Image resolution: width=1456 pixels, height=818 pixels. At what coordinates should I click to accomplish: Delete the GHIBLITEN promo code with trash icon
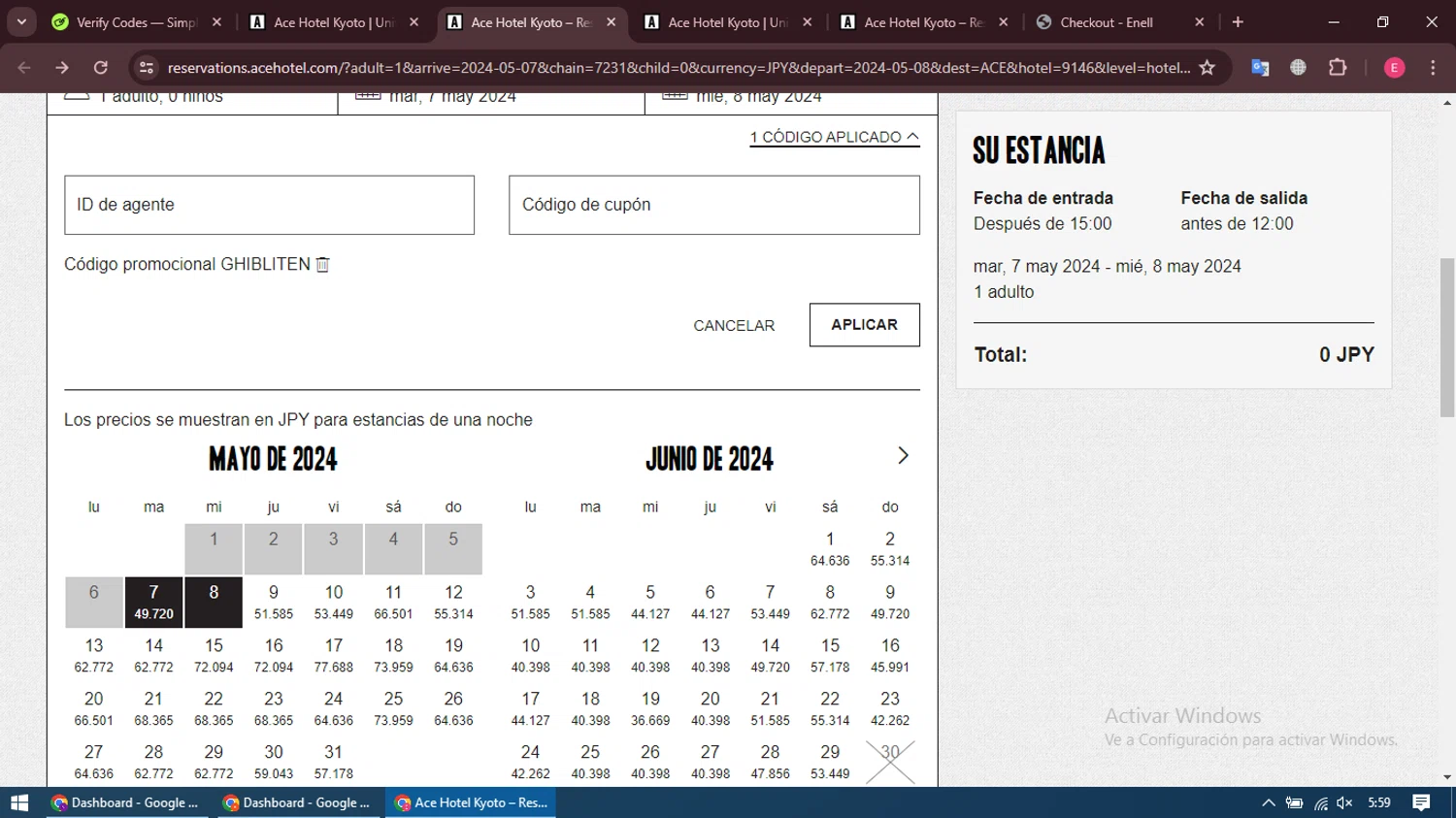322,264
